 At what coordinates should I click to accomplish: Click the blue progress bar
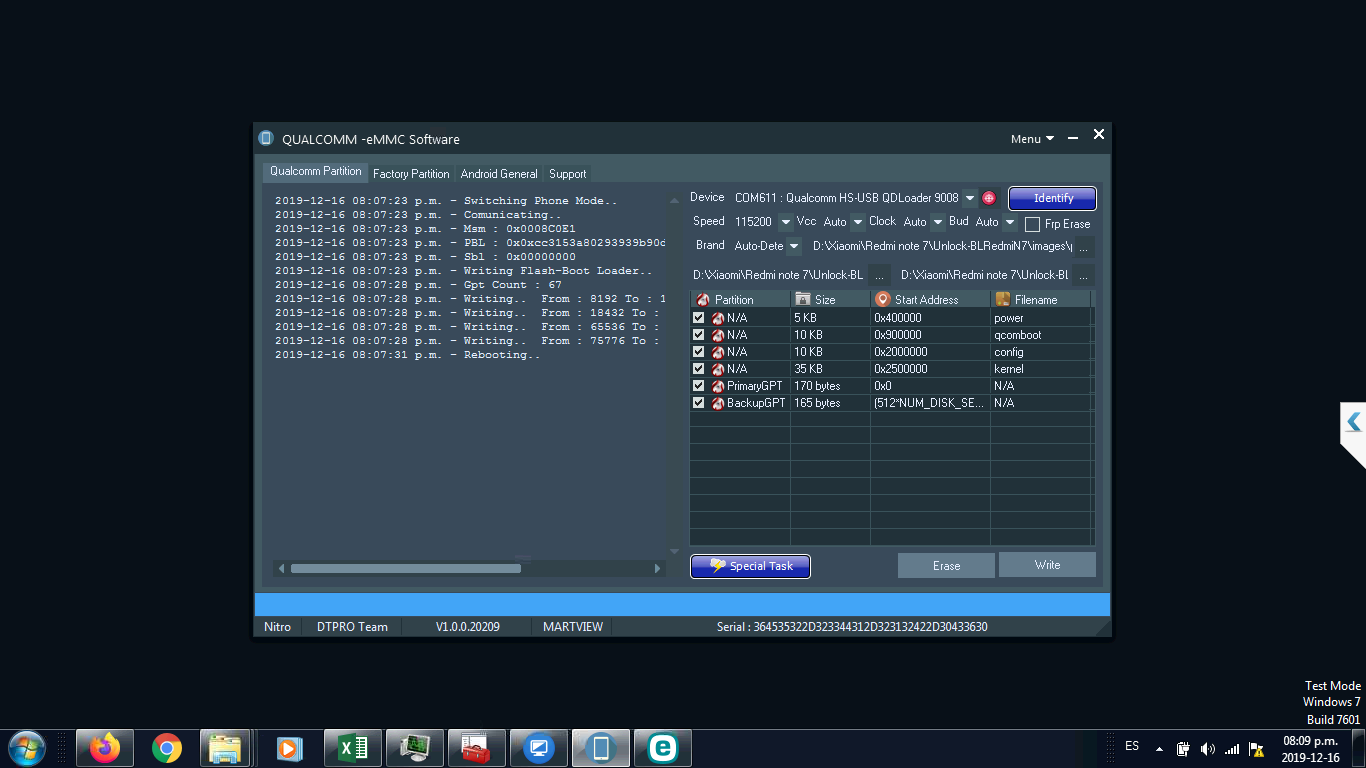point(682,604)
